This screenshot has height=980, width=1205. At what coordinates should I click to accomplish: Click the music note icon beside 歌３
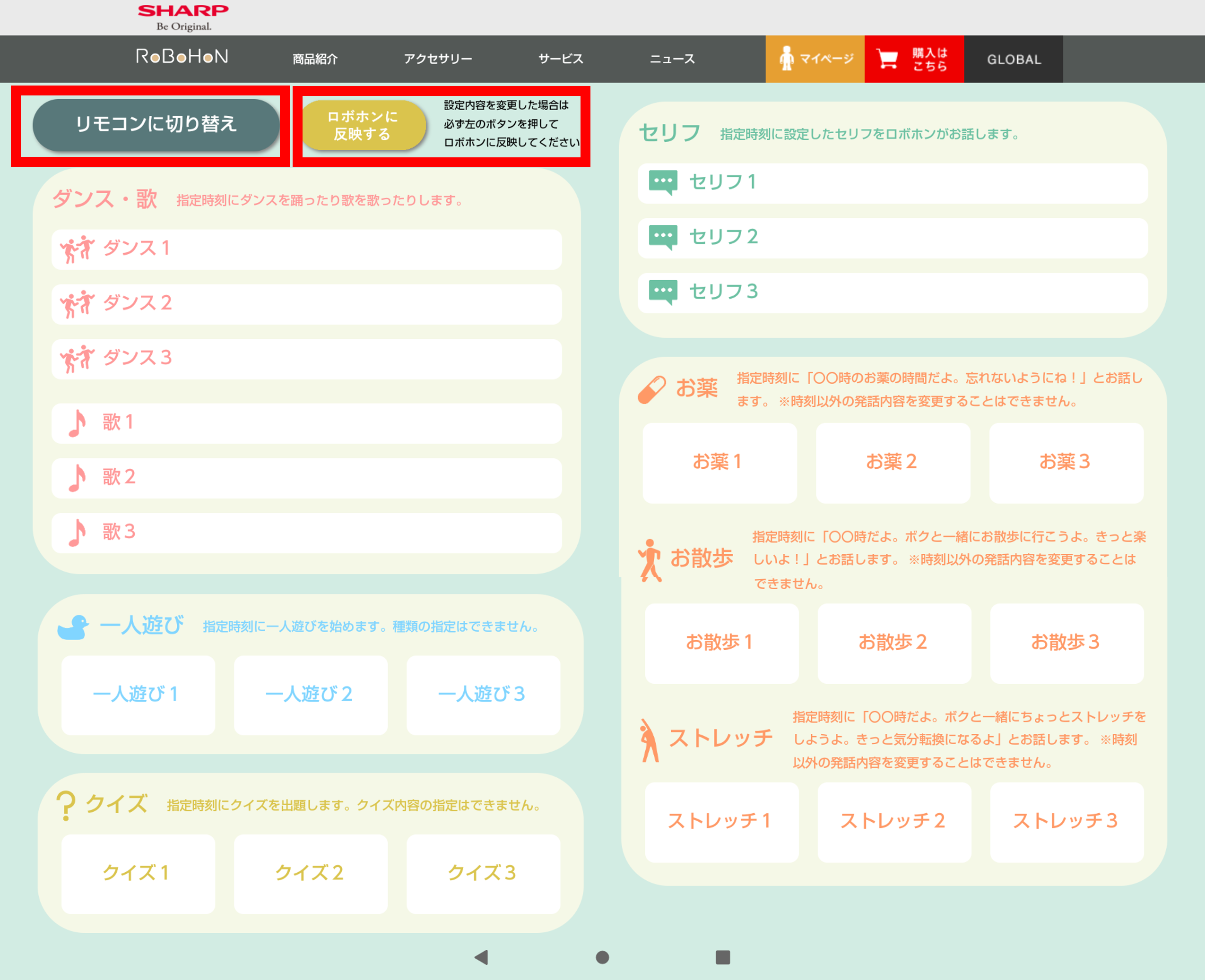77,533
